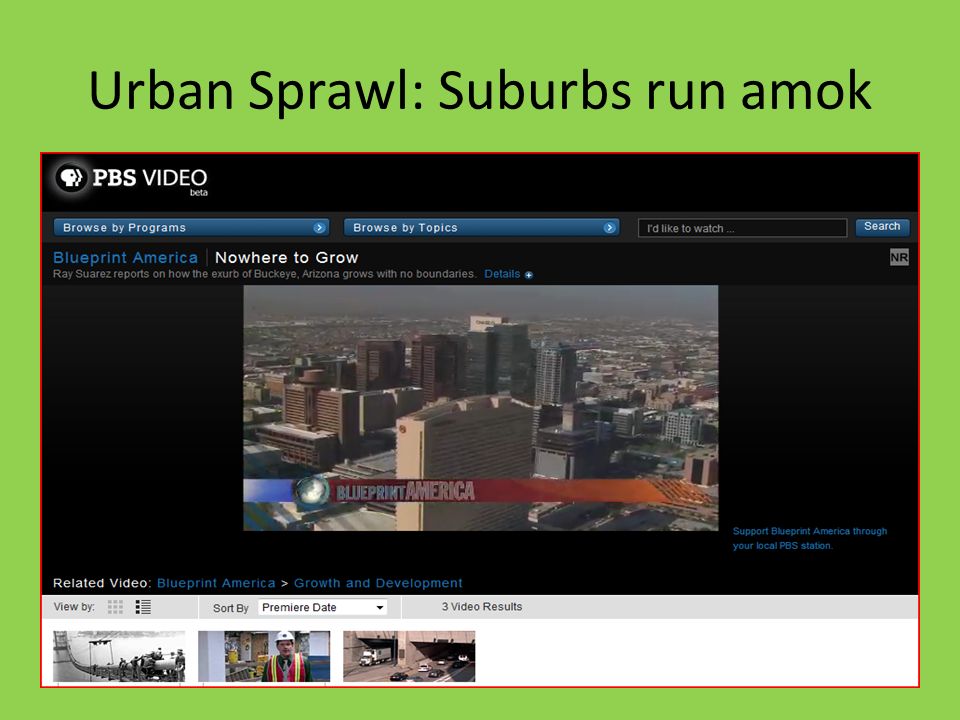The width and height of the screenshot is (960, 720).
Task: Click the 'Nowhere to Grow' episode title
Action: [x=287, y=258]
